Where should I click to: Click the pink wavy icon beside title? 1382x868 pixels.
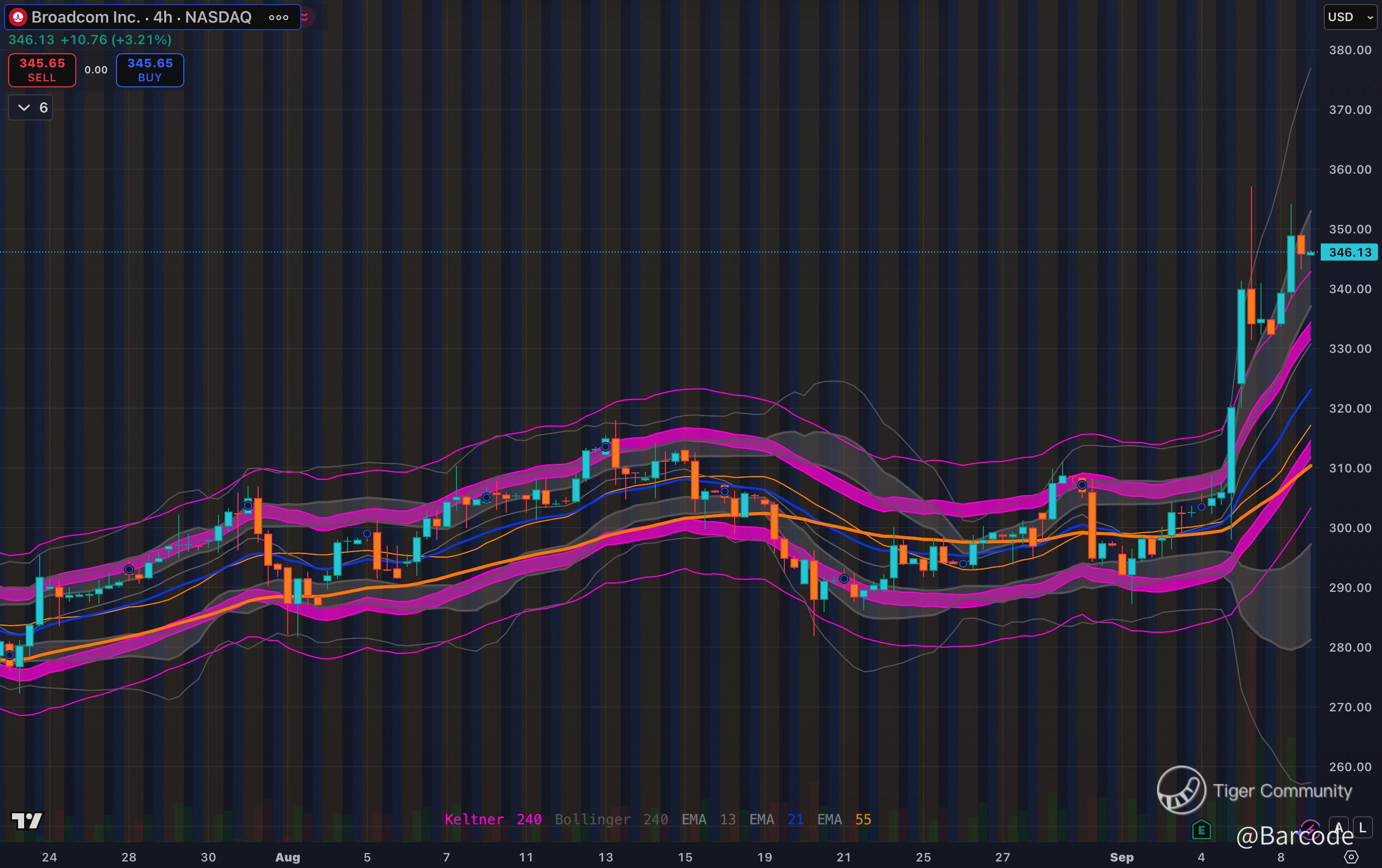click(x=305, y=17)
